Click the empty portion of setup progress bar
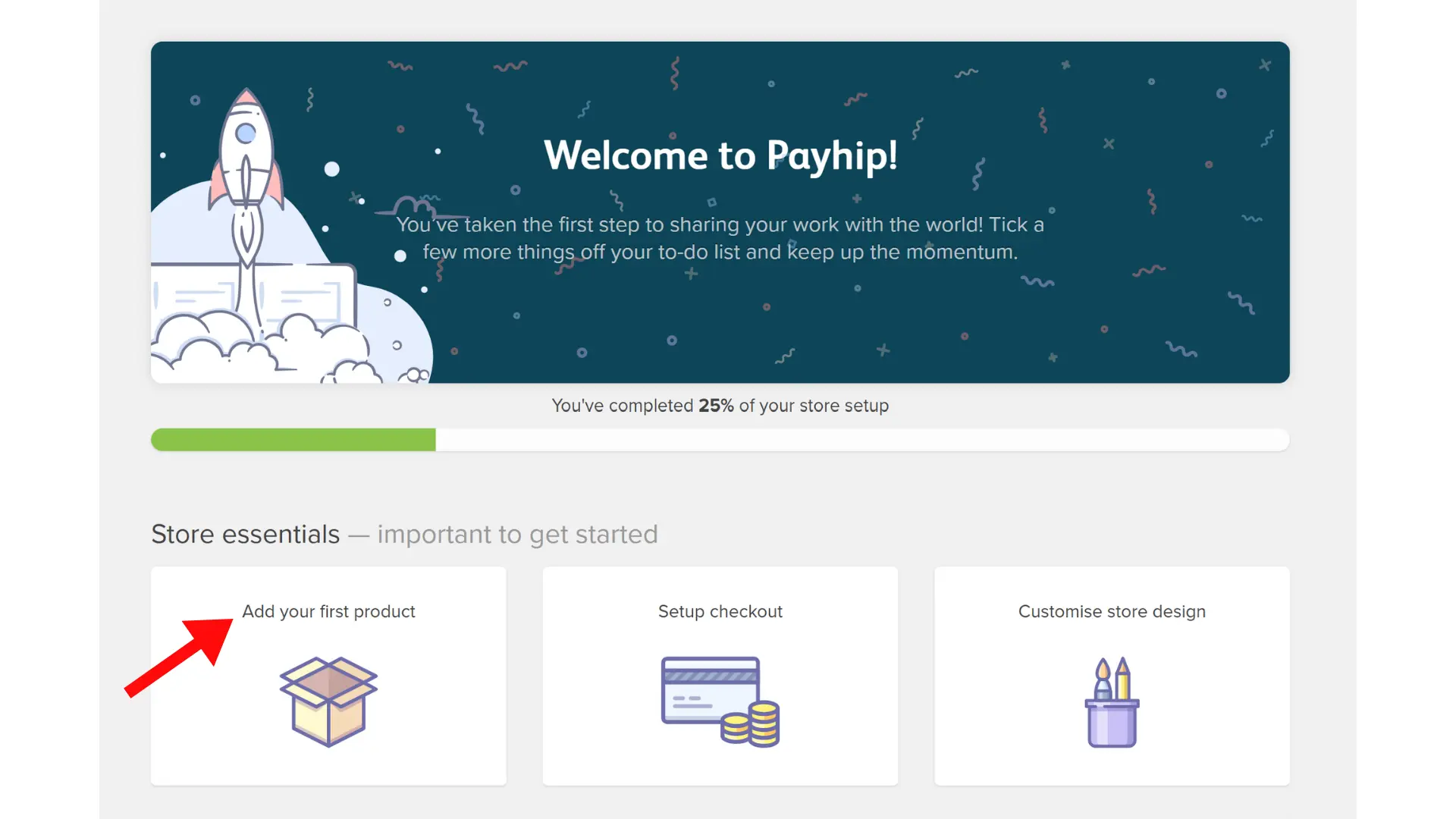The width and height of the screenshot is (1456, 819). click(861, 440)
